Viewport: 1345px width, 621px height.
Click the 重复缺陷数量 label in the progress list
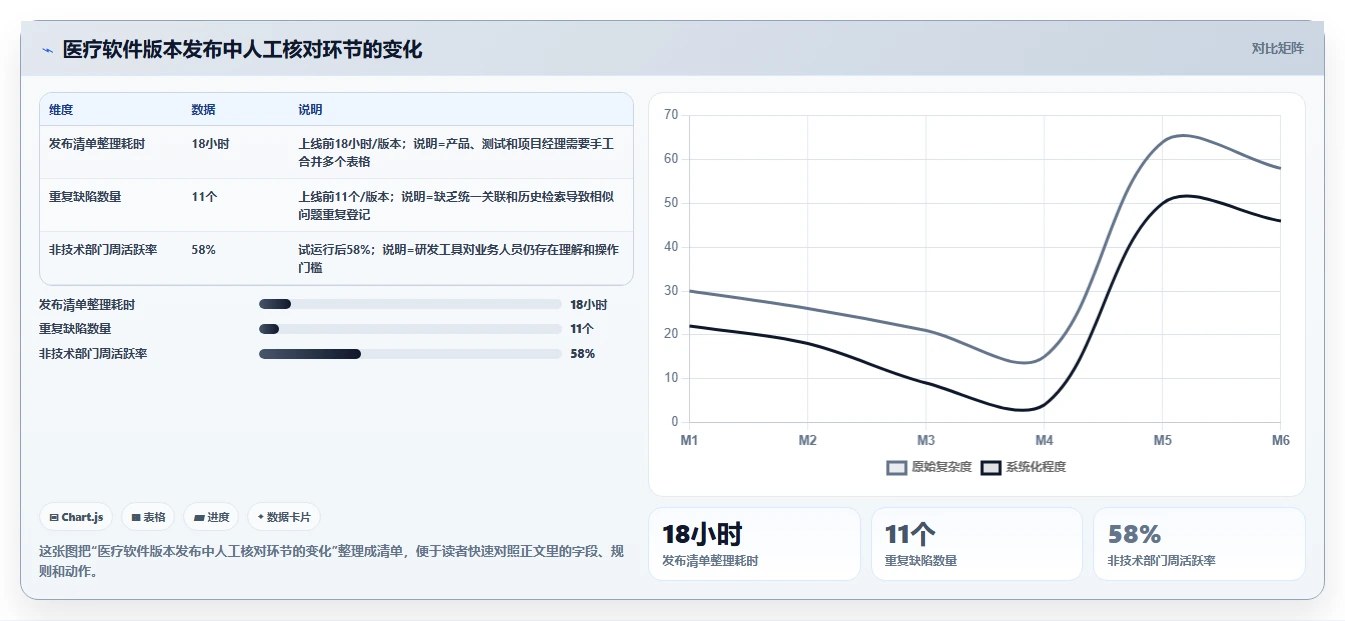tap(75, 329)
